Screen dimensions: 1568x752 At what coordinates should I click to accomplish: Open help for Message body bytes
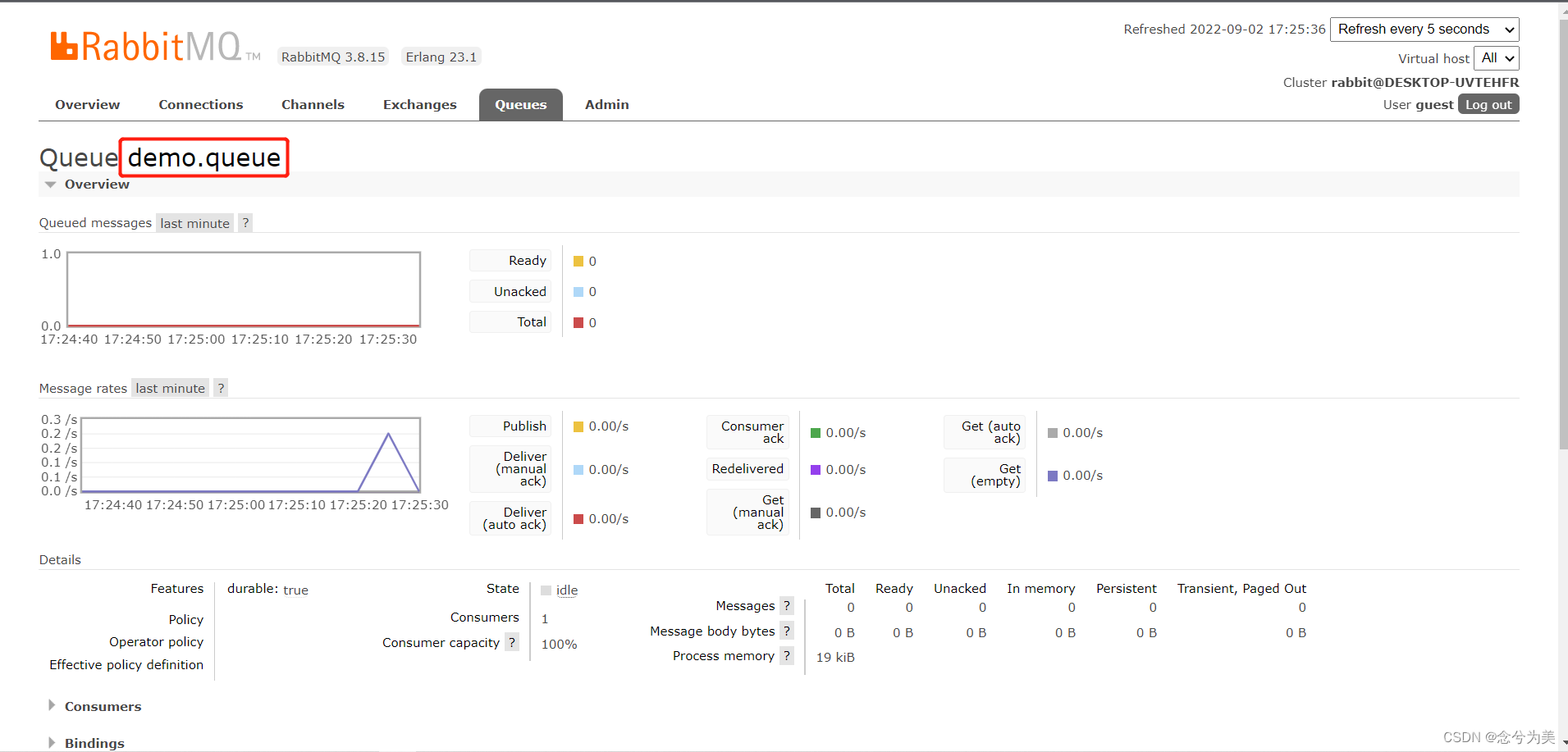[x=787, y=631]
